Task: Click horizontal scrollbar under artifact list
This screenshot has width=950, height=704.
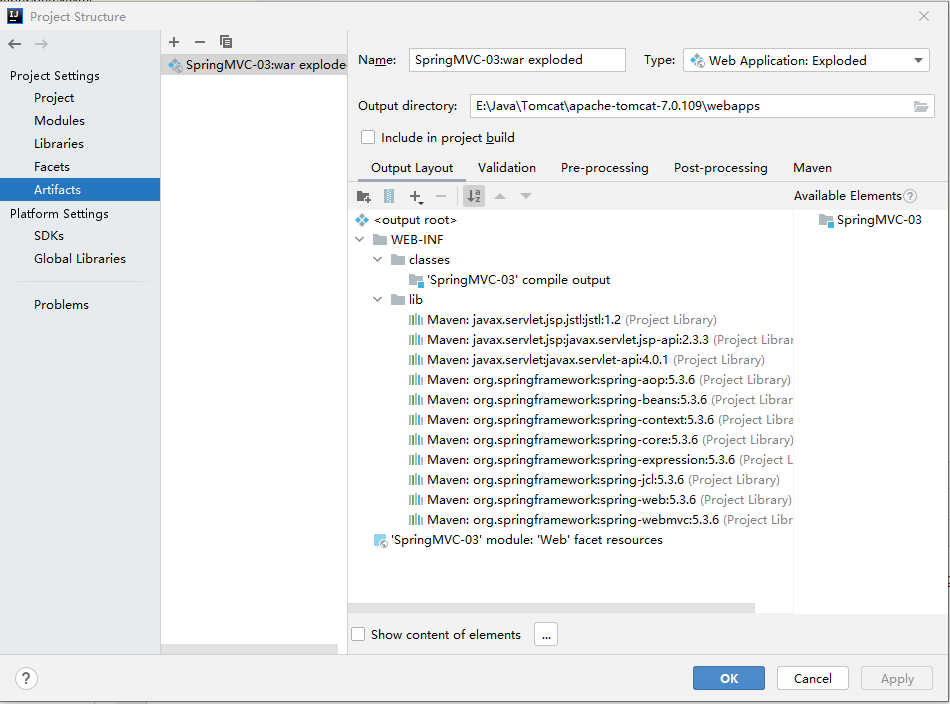Action: tap(249, 649)
